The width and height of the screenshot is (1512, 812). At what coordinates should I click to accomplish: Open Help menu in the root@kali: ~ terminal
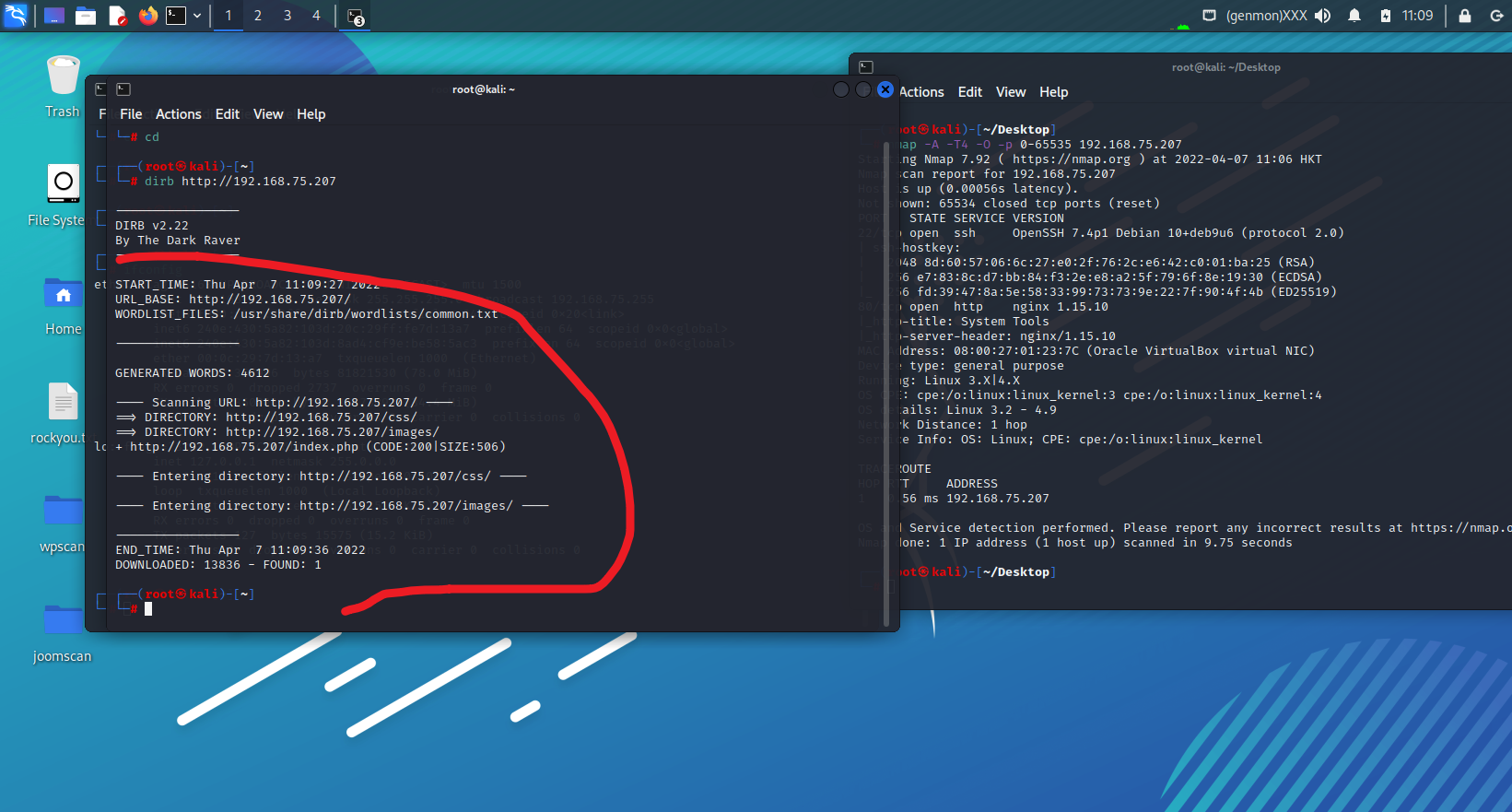(x=311, y=114)
